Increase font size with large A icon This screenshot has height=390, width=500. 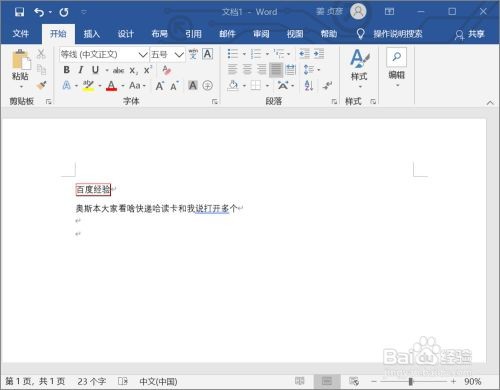tap(160, 86)
